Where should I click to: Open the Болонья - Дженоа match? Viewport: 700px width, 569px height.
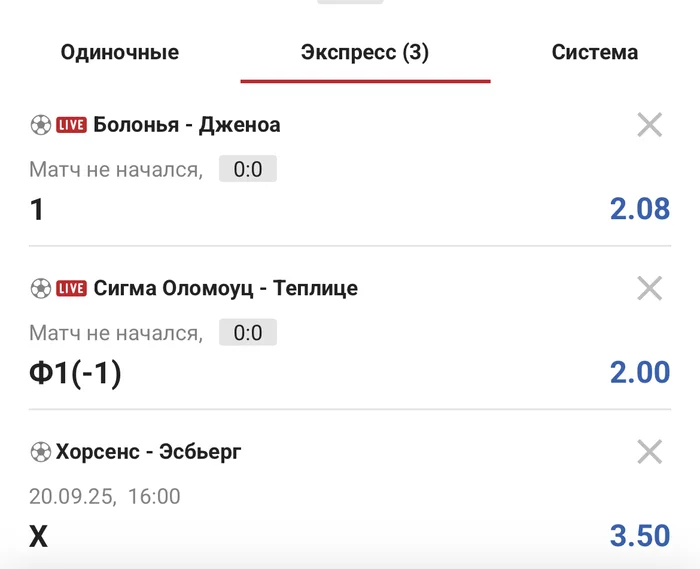187,125
